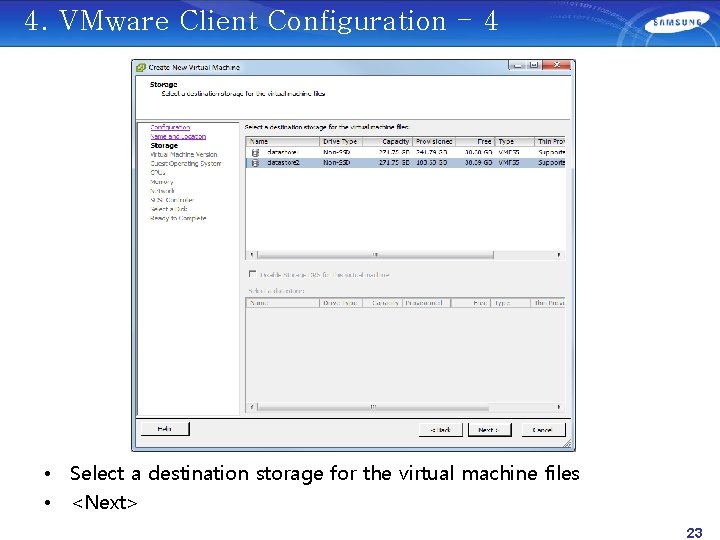
Task: Click the upper table's horizontal scrollbar thumb
Action: 375,254
